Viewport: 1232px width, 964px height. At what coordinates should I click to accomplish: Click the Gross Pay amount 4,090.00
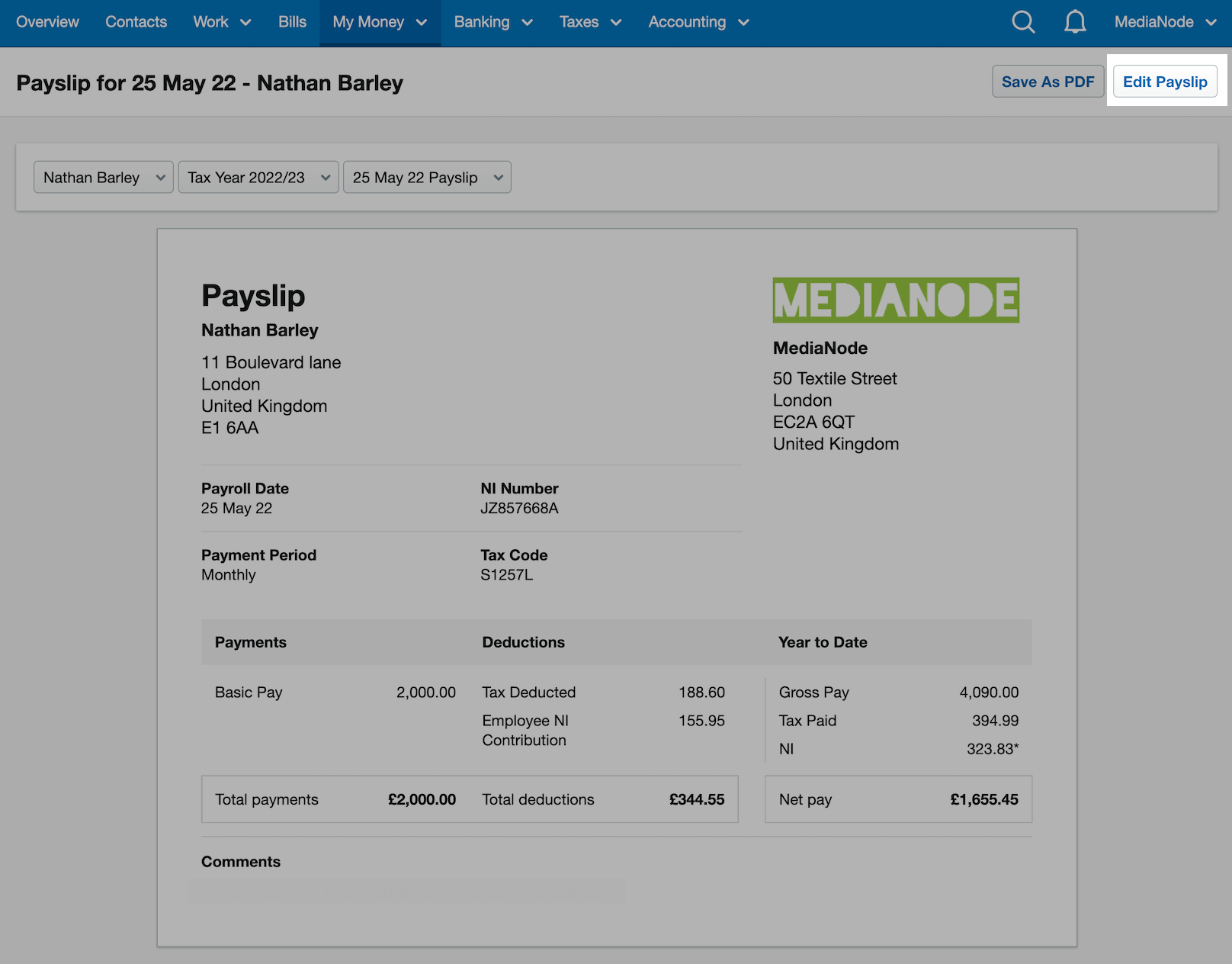click(x=989, y=692)
